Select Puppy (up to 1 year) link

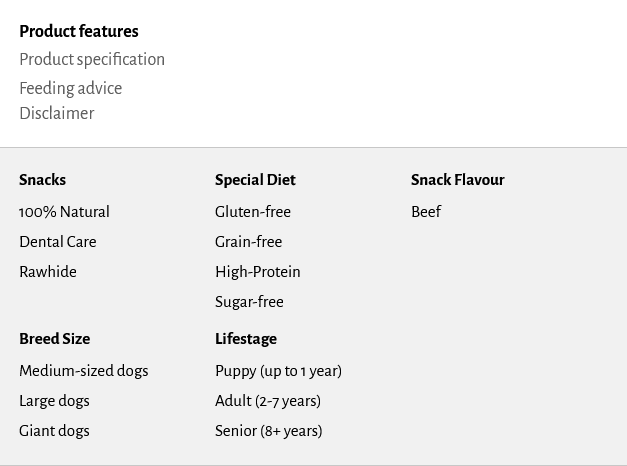pos(278,371)
